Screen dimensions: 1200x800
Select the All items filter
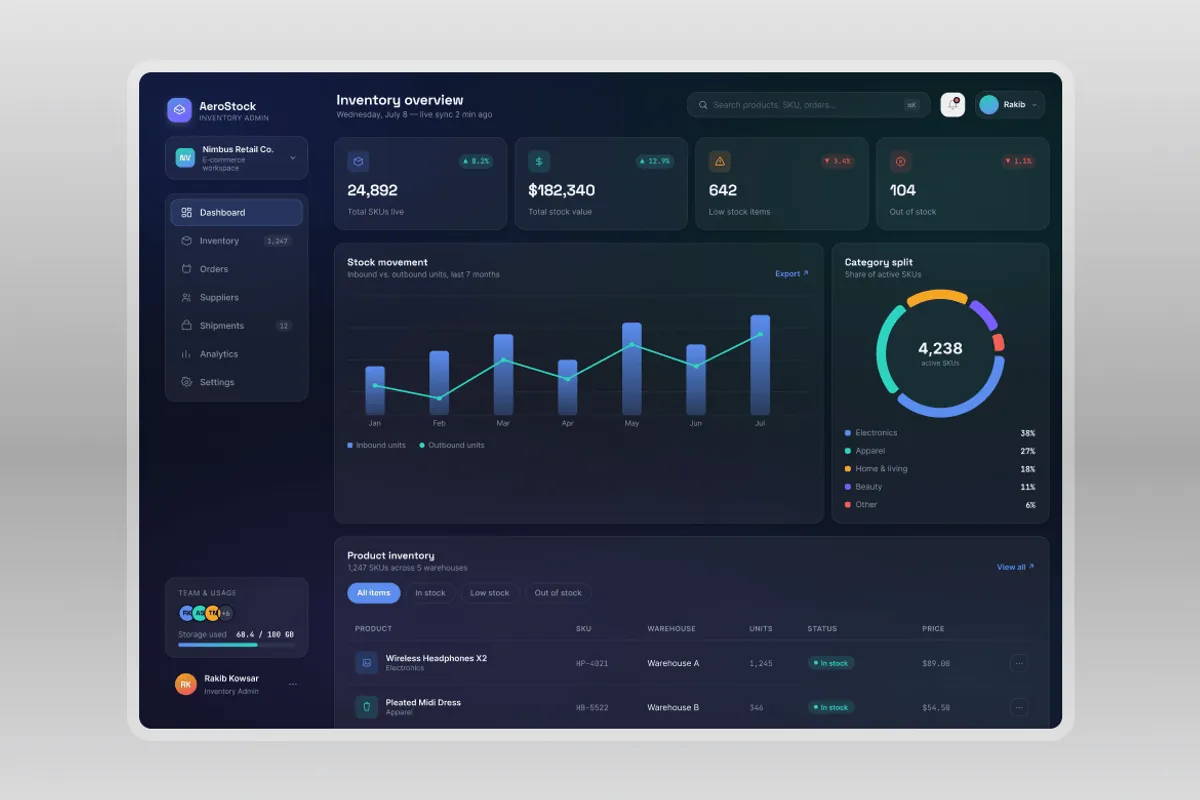pyautogui.click(x=374, y=593)
